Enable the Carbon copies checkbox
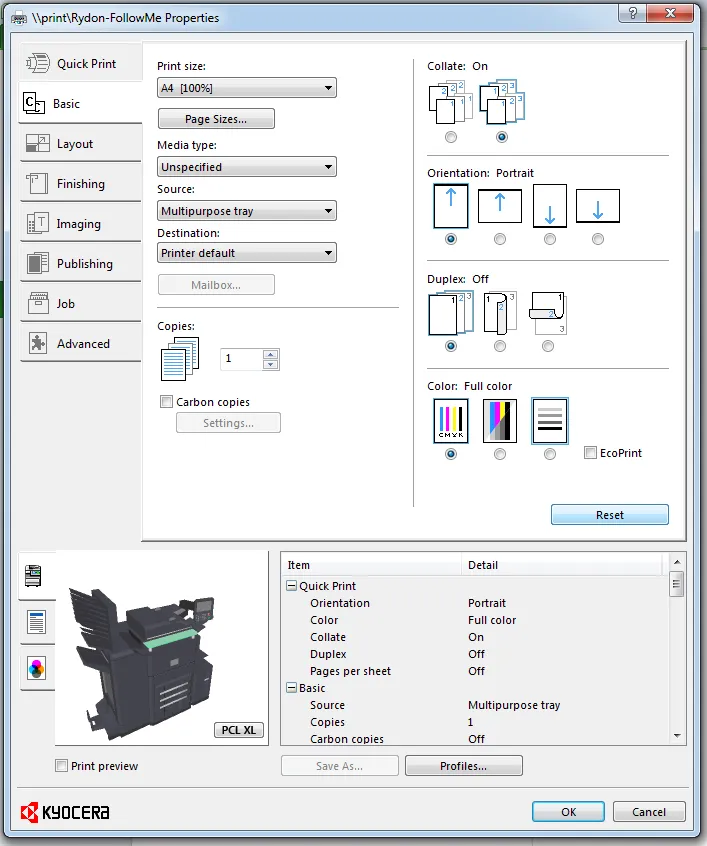The width and height of the screenshot is (707, 846). click(167, 401)
